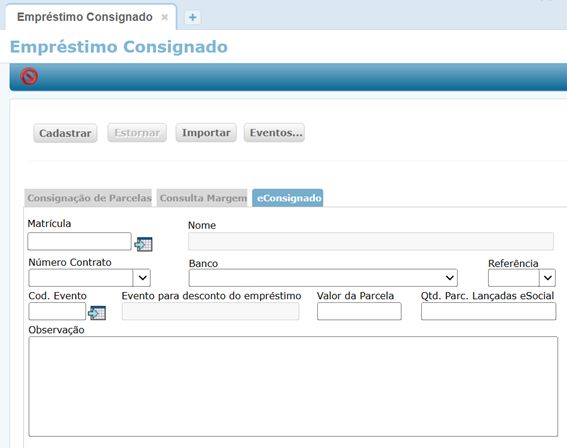The width and height of the screenshot is (567, 448).
Task: Click Evento para desconto do empréstimo field
Action: 210,311
